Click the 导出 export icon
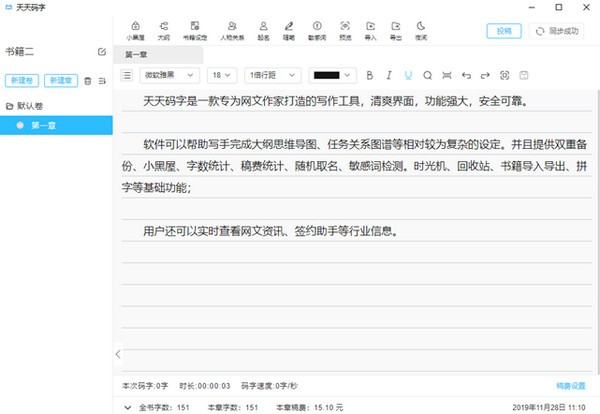 [398, 29]
